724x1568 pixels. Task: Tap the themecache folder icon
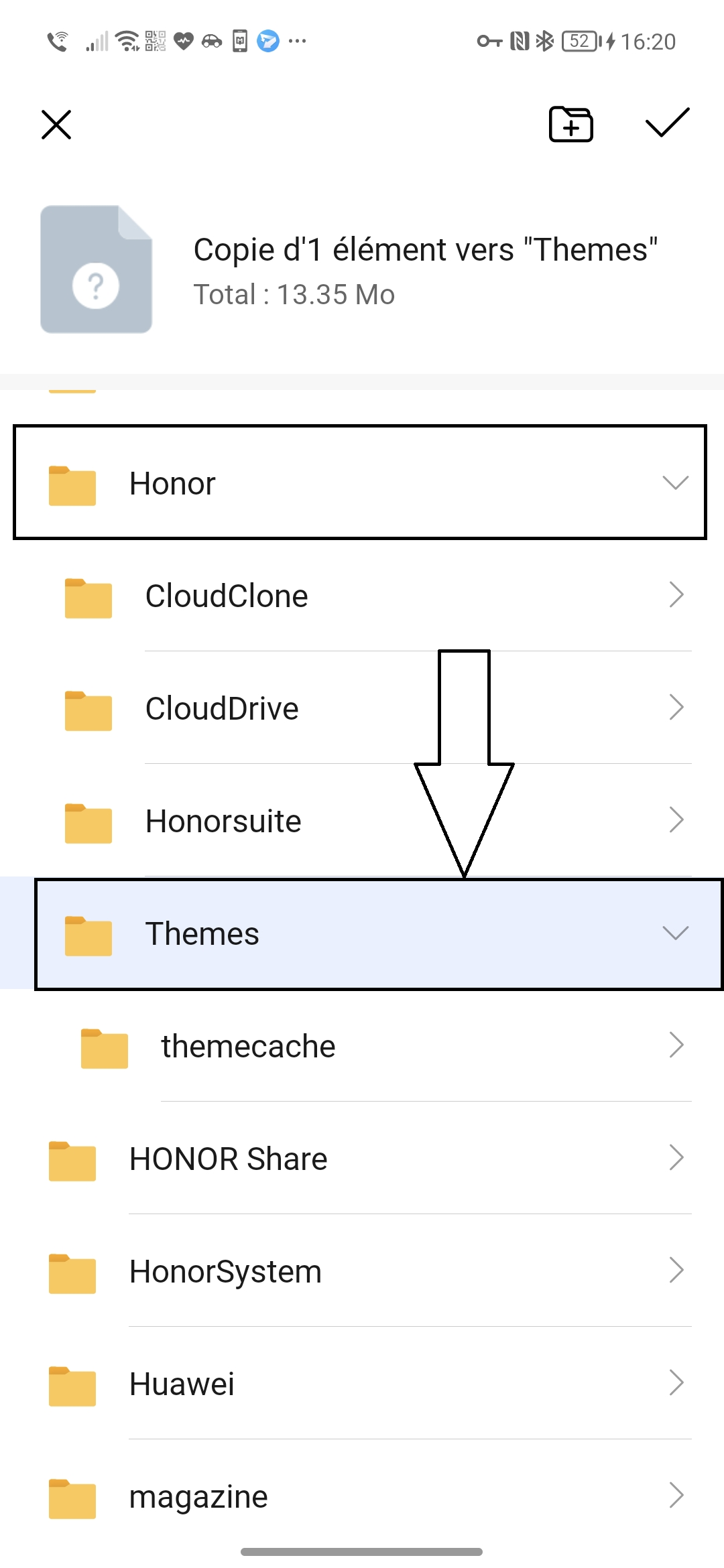tap(104, 1046)
